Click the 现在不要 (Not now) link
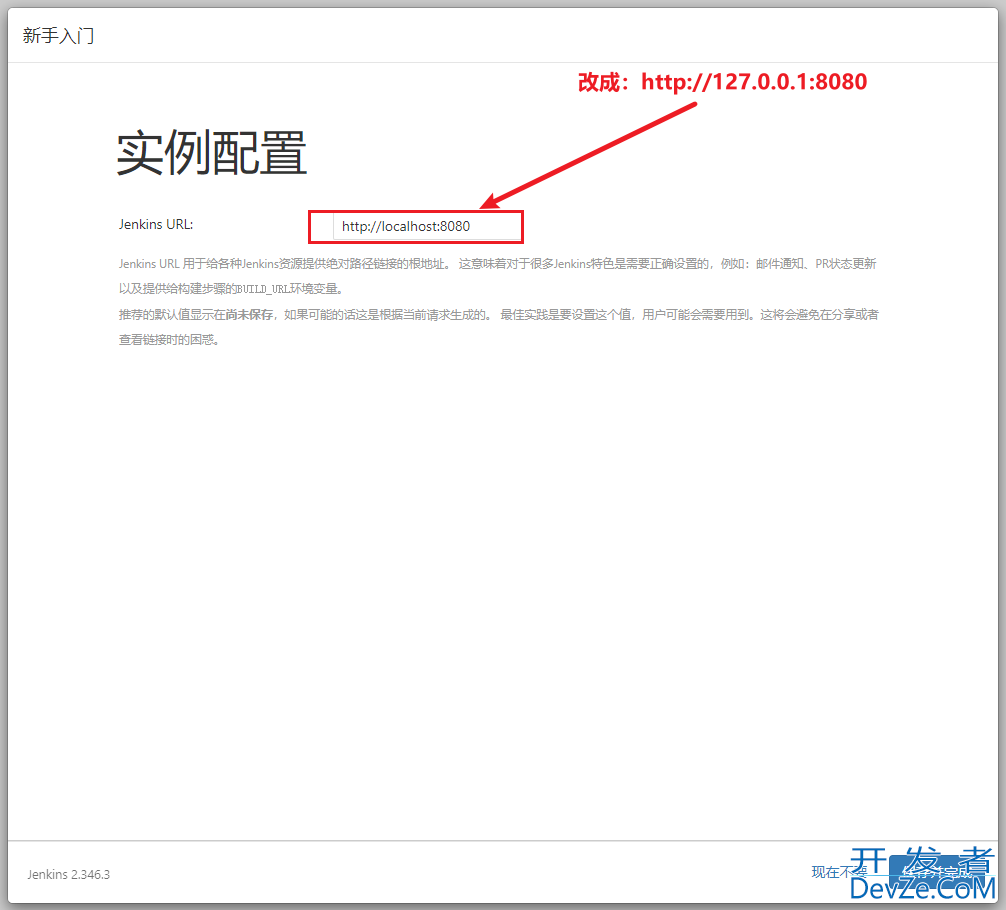 coord(839,871)
